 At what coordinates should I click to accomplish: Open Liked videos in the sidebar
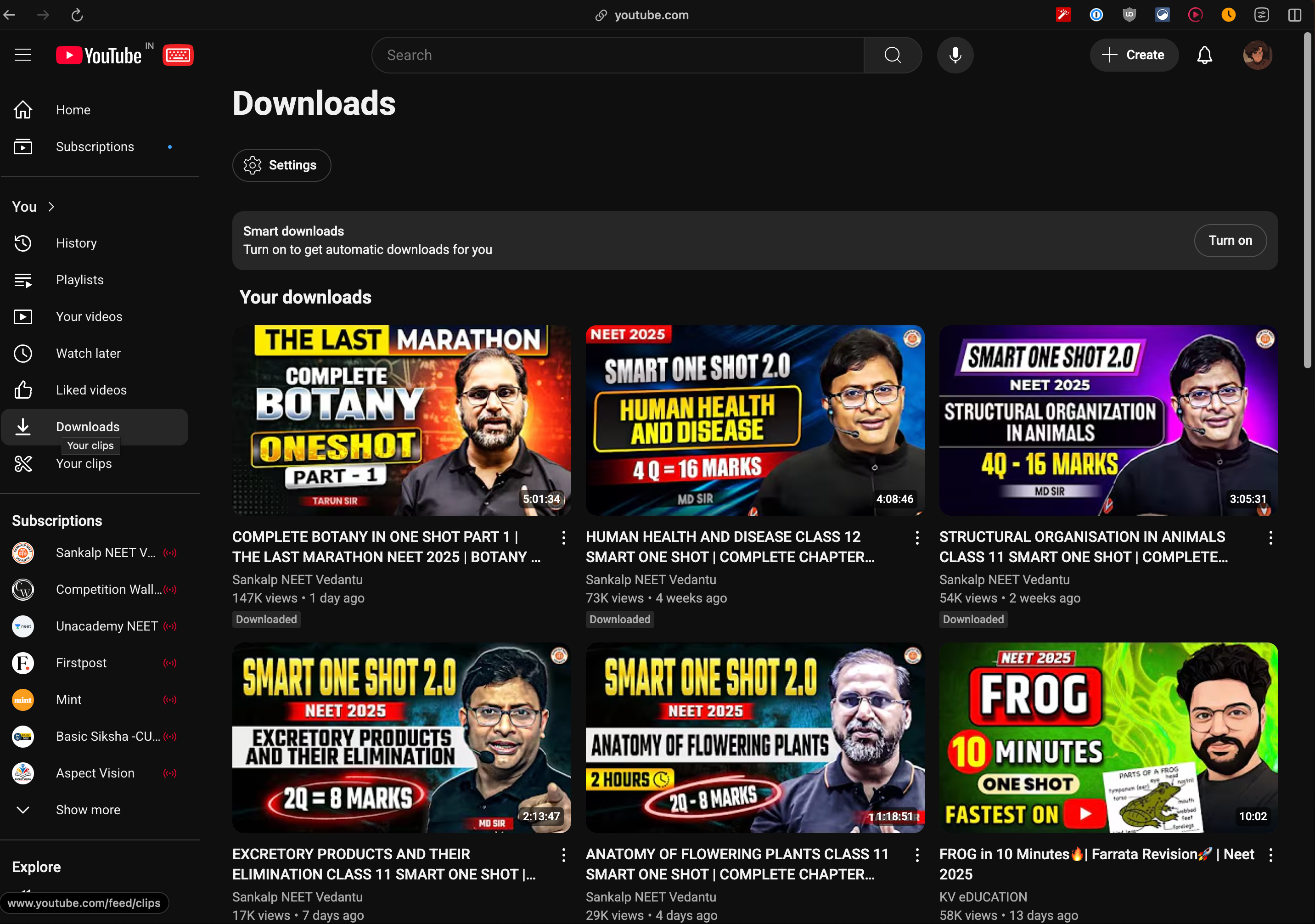click(90, 390)
